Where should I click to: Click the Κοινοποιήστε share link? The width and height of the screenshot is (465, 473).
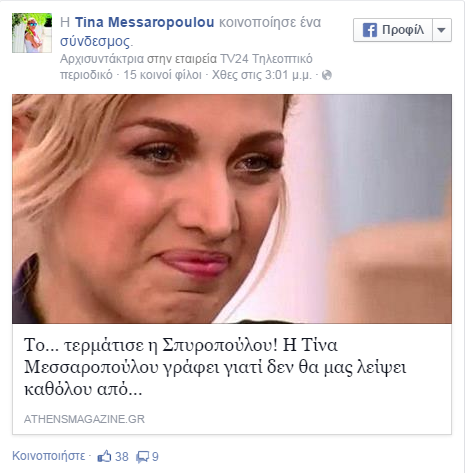[x=49, y=456]
